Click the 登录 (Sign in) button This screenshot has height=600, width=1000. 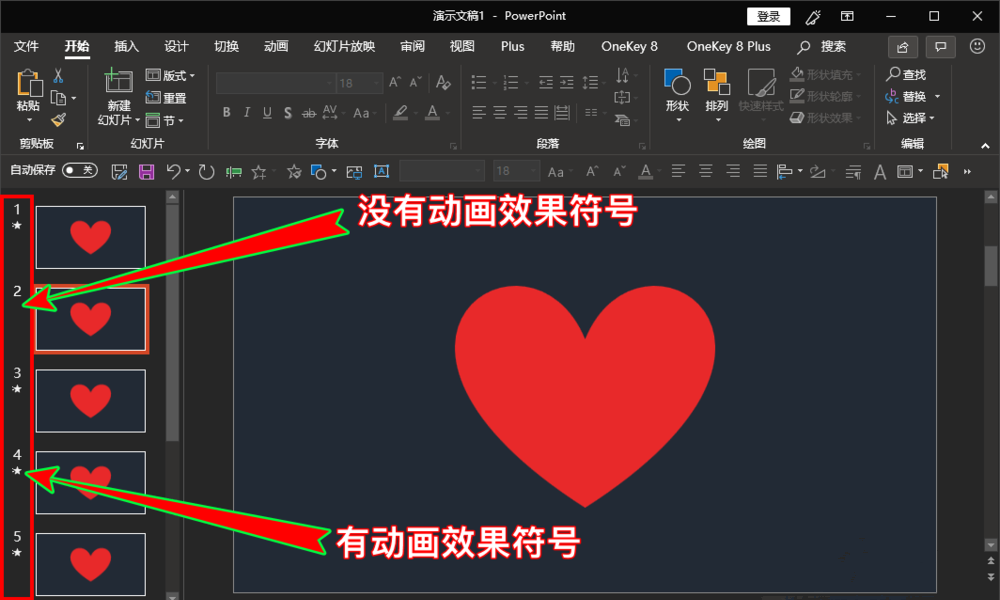(768, 16)
